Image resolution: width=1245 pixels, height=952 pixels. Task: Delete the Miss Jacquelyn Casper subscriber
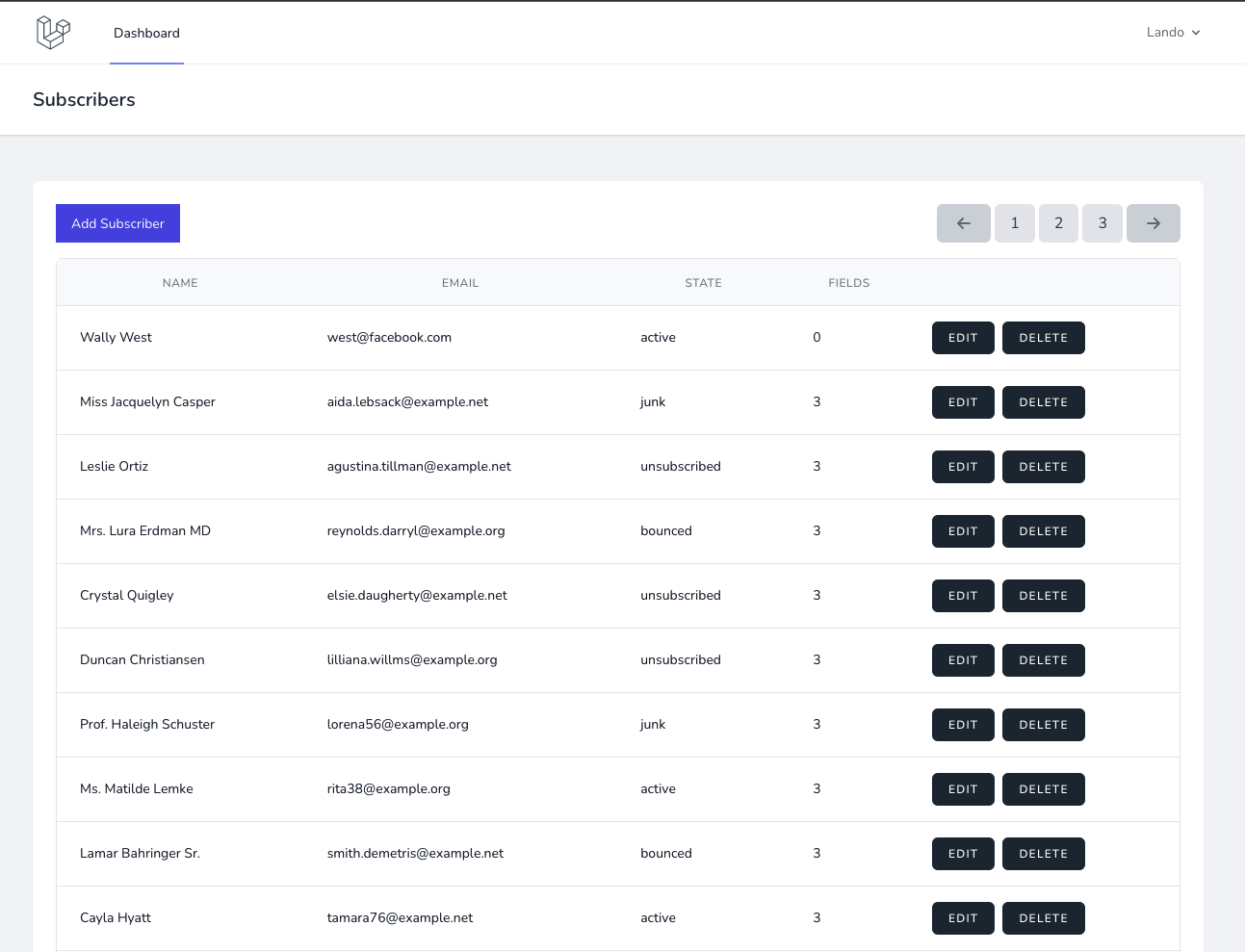(1043, 401)
